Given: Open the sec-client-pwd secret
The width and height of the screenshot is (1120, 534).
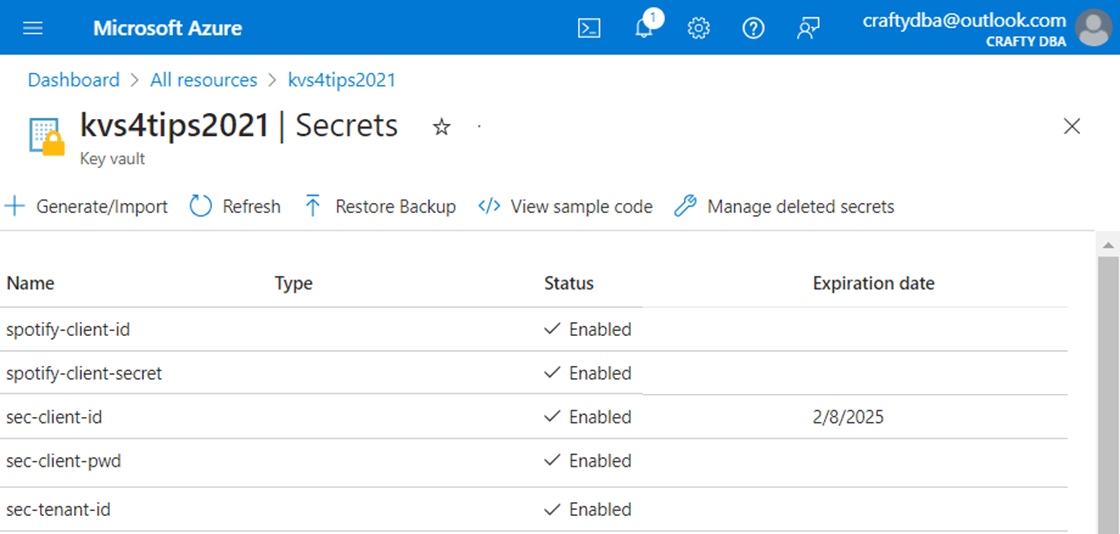Looking at the screenshot, I should coord(64,461).
